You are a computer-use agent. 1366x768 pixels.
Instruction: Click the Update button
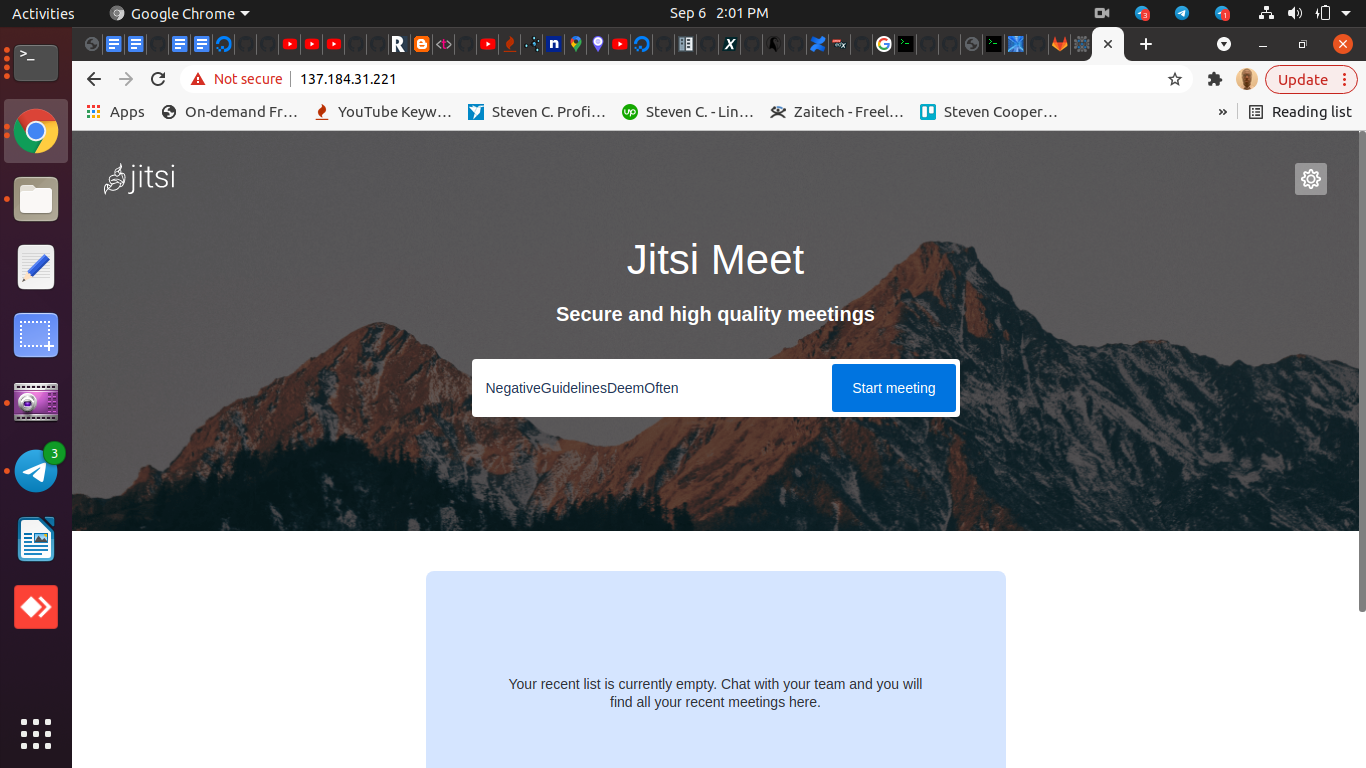(1301, 79)
